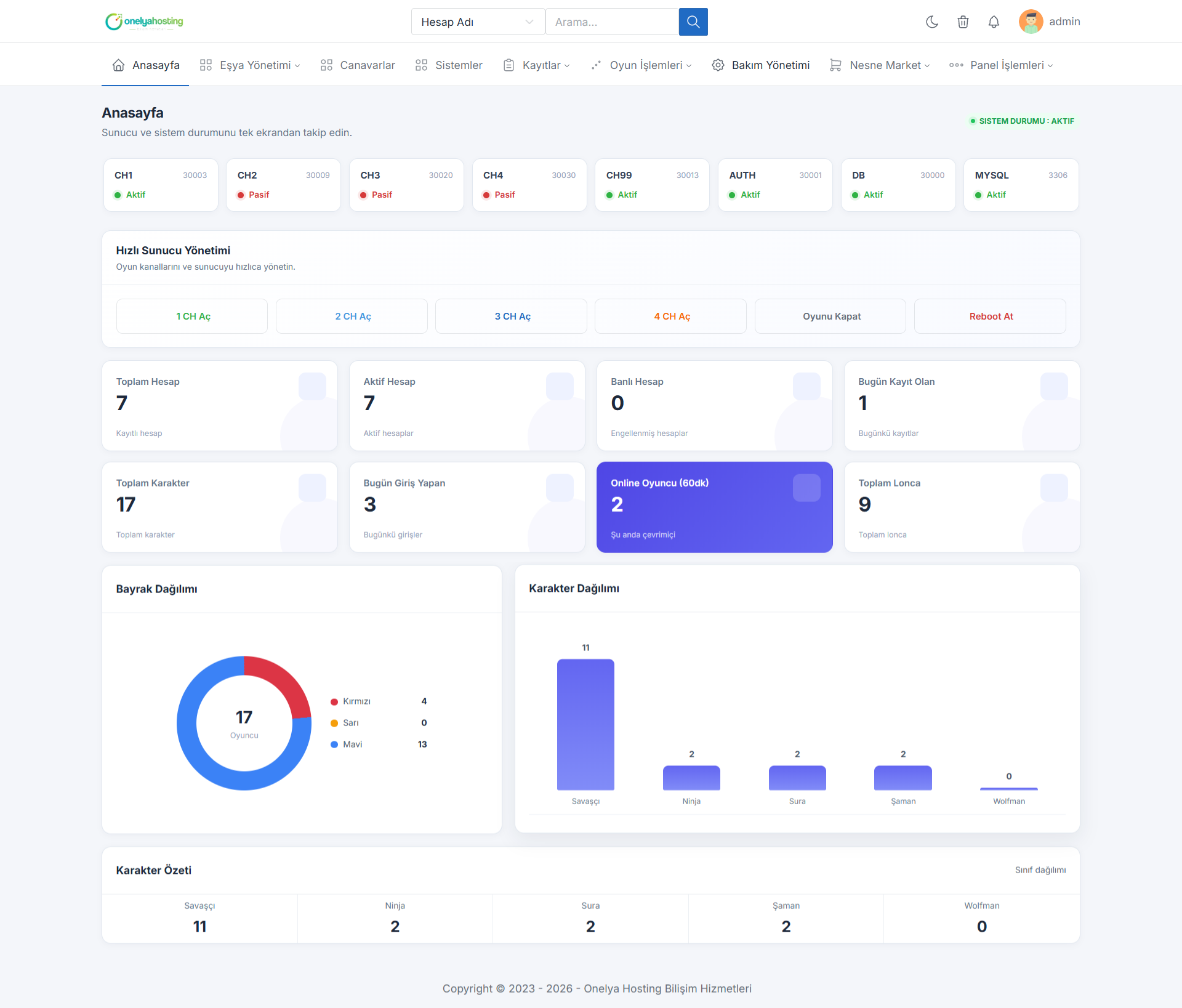This screenshot has width=1182, height=1008.
Task: Click the Sarı legend color dot
Action: click(x=334, y=724)
